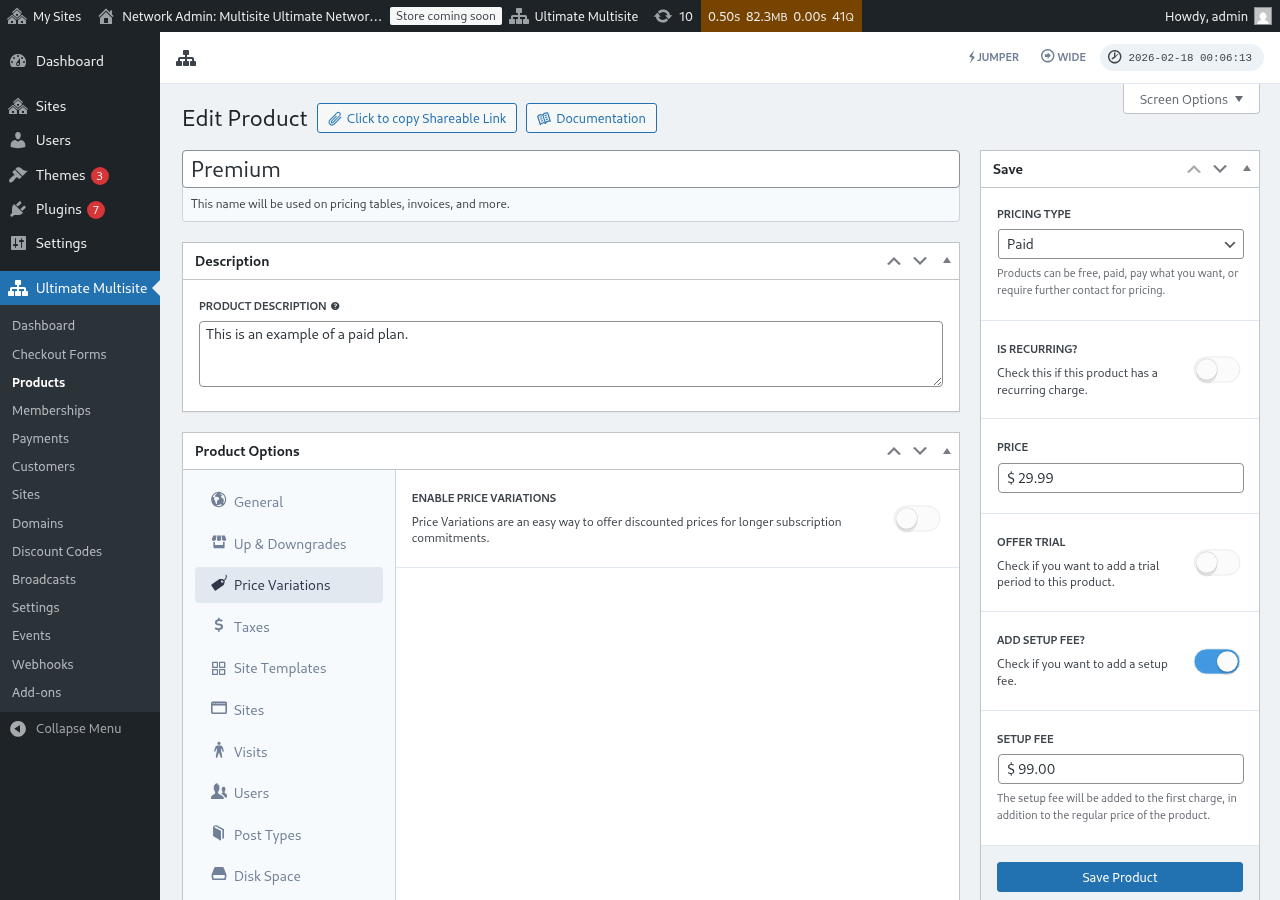The image size is (1280, 900).
Task: Switch to the Sites product options tab
Action: (x=289, y=710)
